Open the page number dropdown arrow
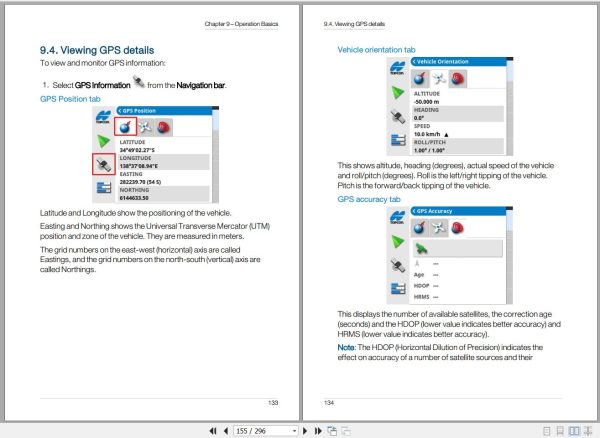 pyautogui.click(x=294, y=431)
